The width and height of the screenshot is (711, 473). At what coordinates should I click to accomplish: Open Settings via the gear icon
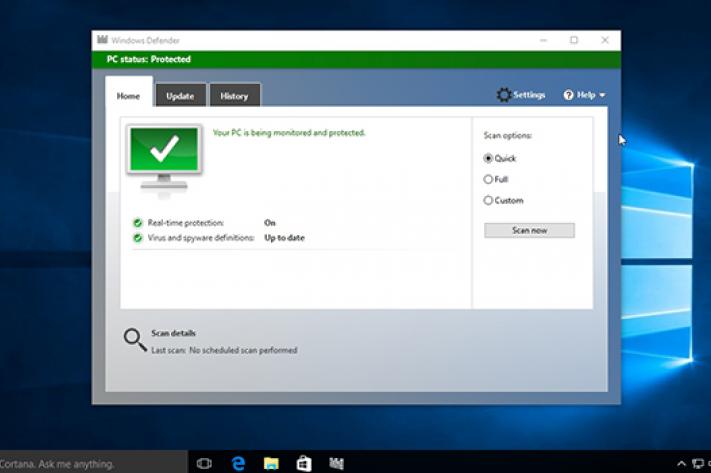[504, 95]
